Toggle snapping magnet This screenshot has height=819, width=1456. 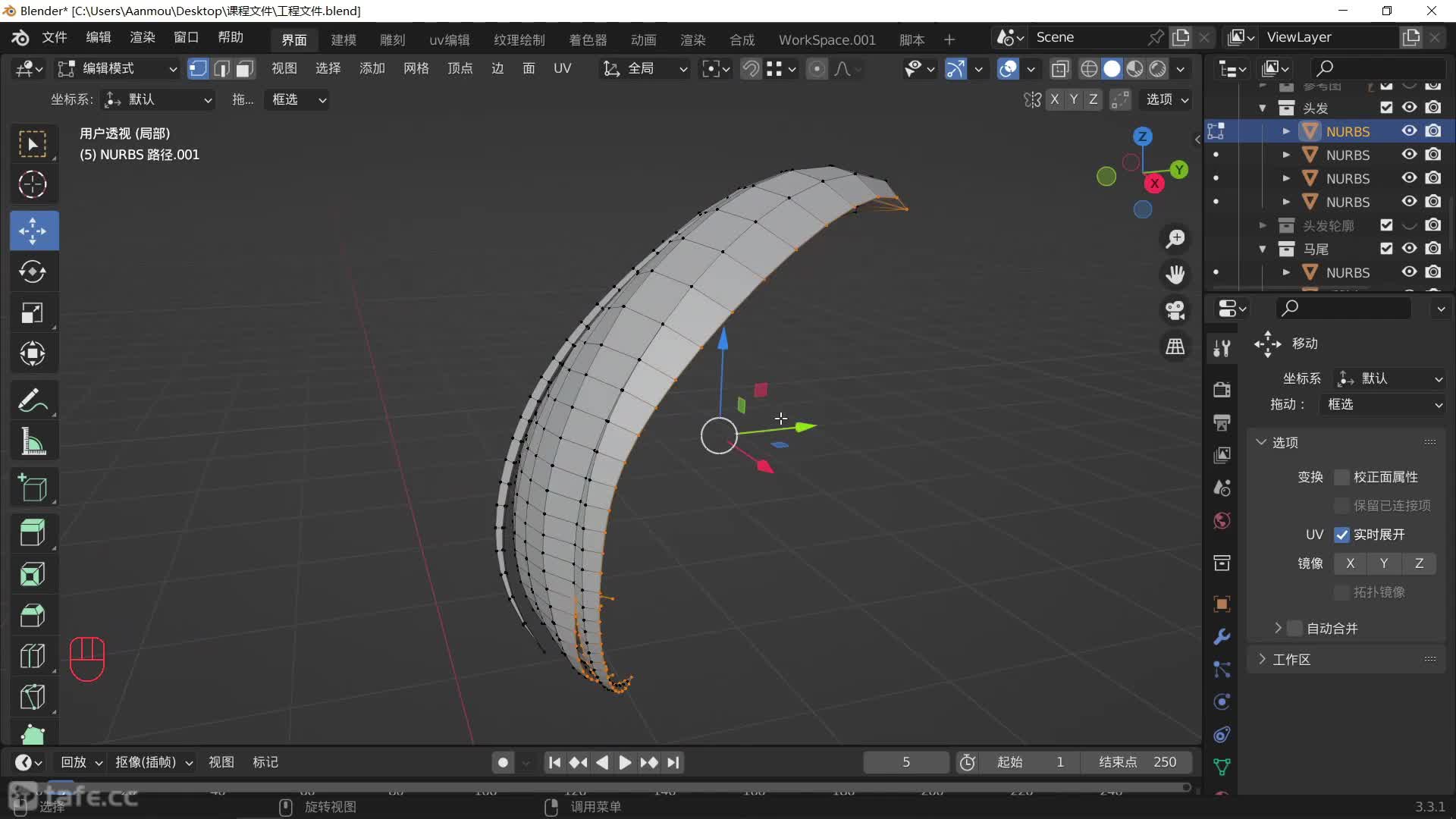pos(750,69)
